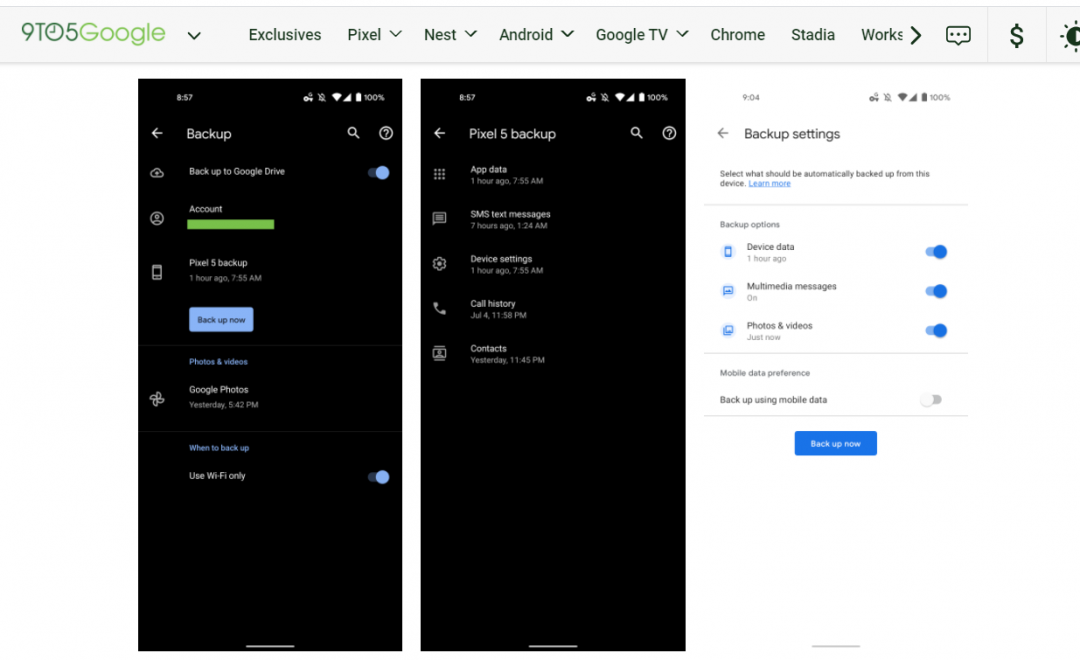Click the search icon in Backup screen
This screenshot has width=1080, height=660.
pyautogui.click(x=353, y=133)
